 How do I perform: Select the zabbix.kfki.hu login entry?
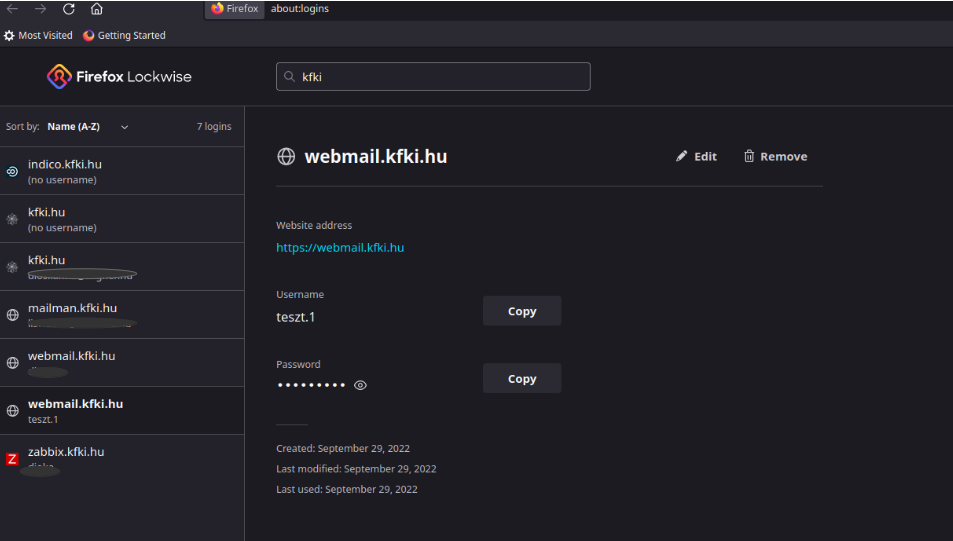click(x=122, y=459)
